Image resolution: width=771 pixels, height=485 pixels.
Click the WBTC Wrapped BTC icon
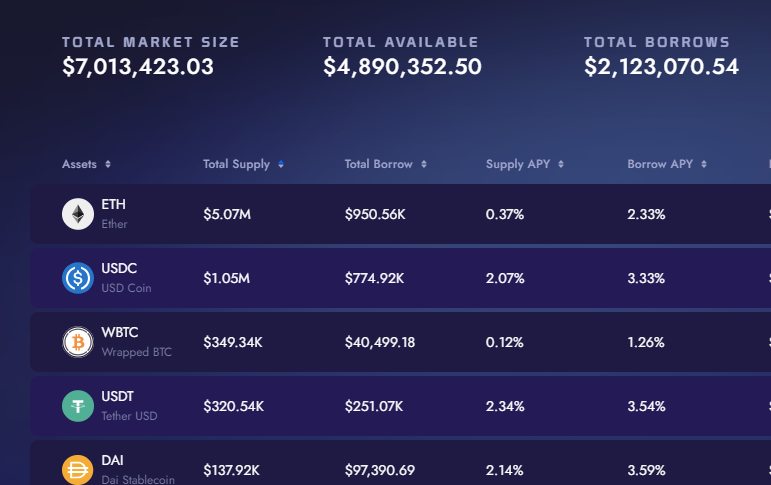pos(78,342)
